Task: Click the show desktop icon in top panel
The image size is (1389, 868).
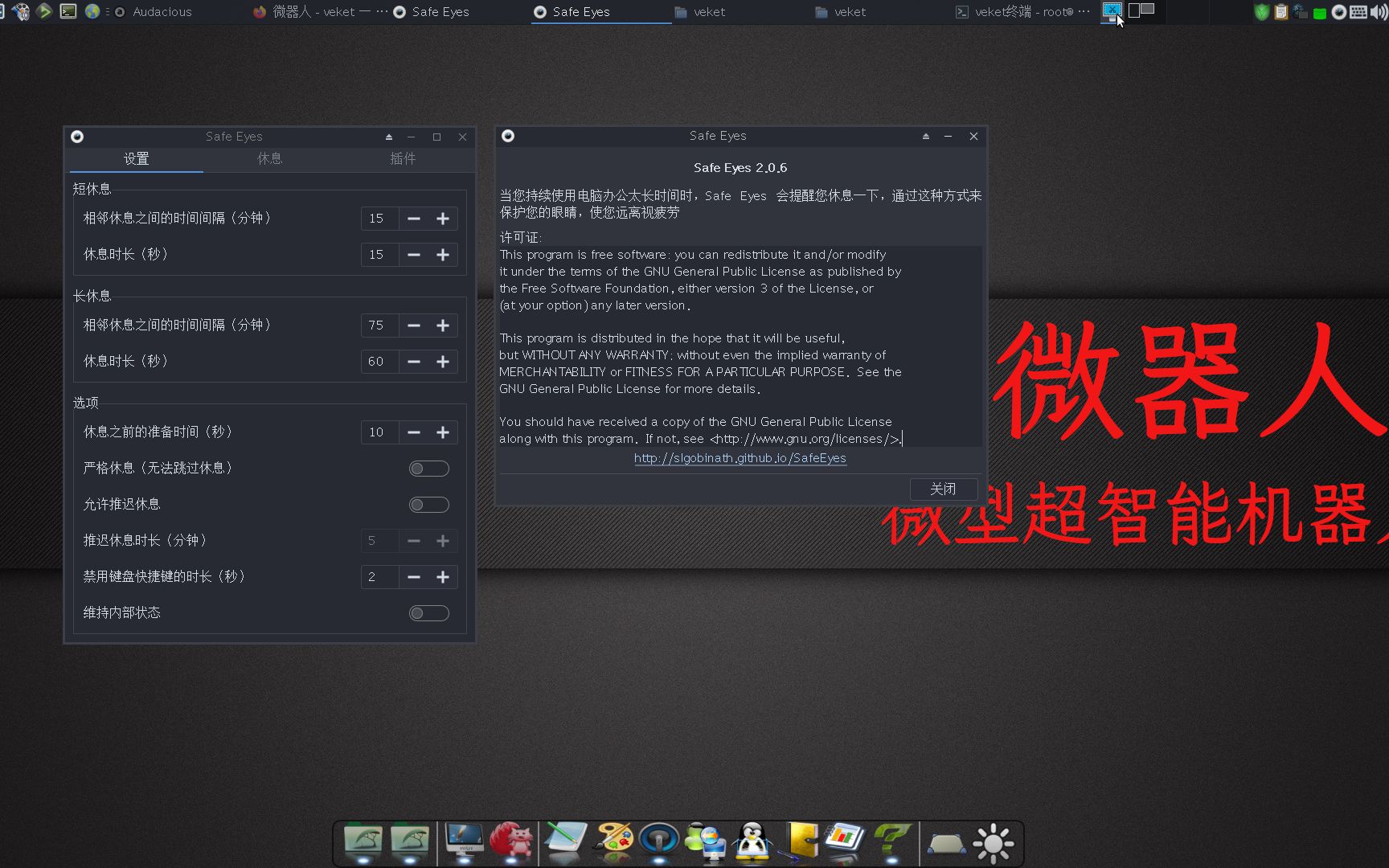Action: coord(1112,11)
